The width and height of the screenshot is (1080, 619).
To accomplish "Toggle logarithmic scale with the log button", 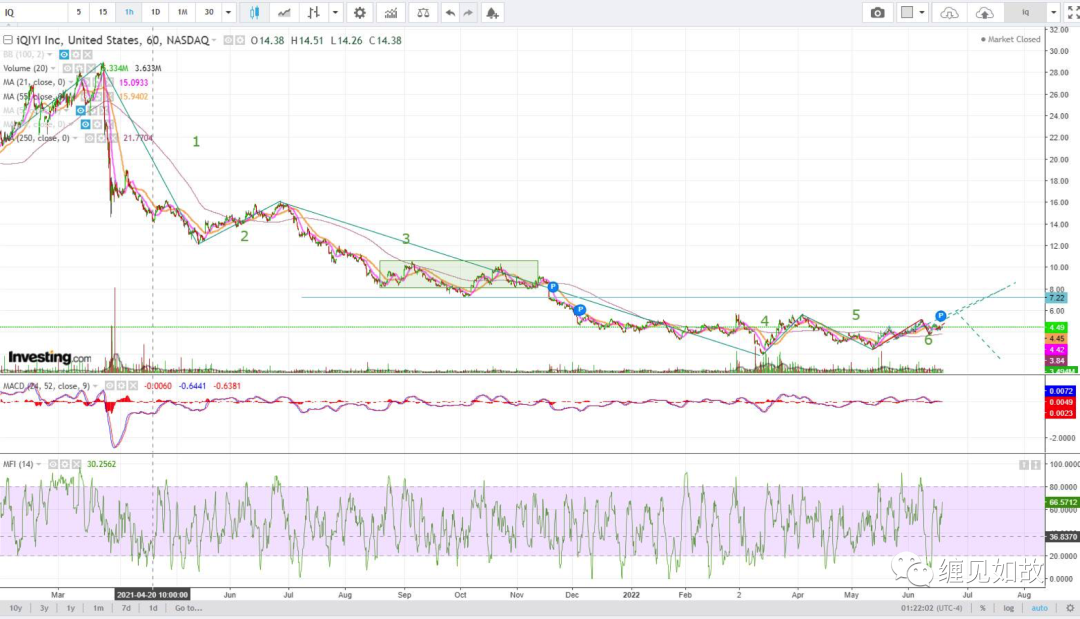I will (x=1008, y=608).
